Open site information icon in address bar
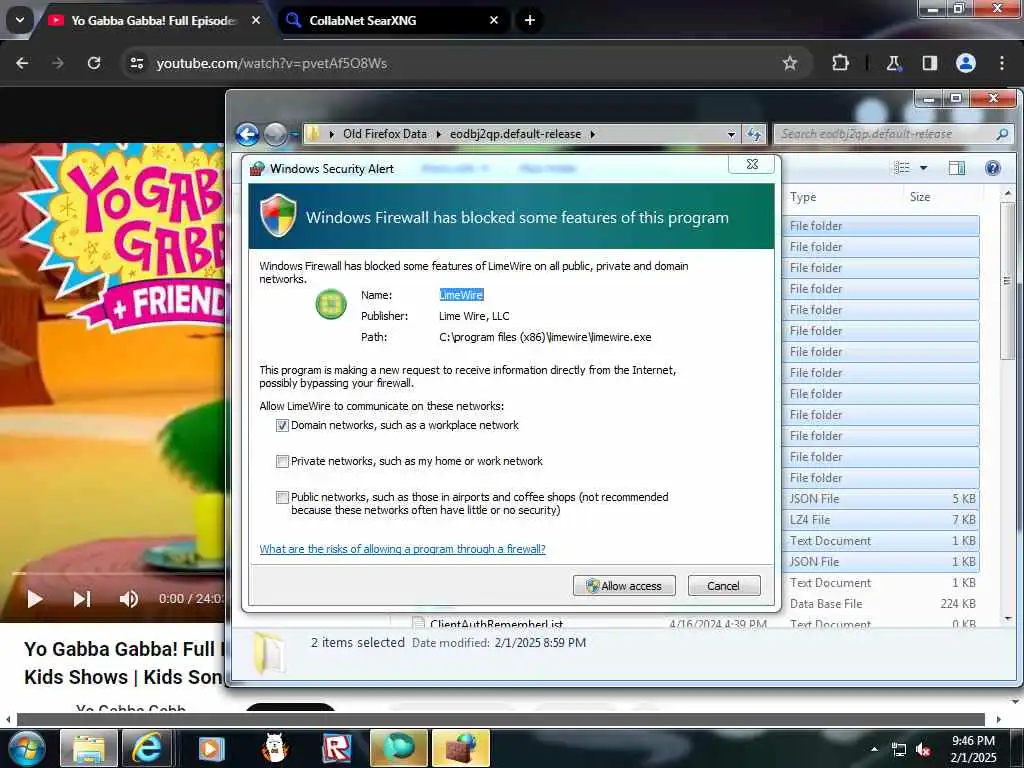The image size is (1024, 768). (136, 63)
